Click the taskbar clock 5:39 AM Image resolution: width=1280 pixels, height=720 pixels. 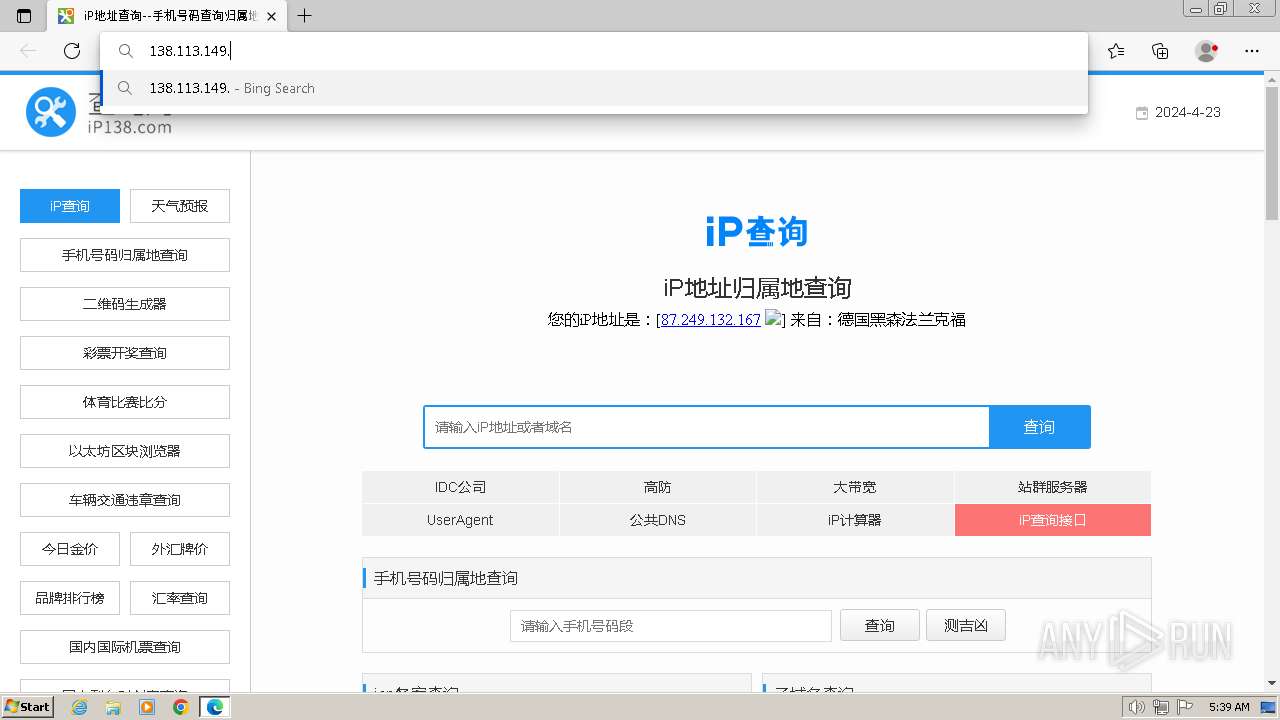click(x=1229, y=707)
